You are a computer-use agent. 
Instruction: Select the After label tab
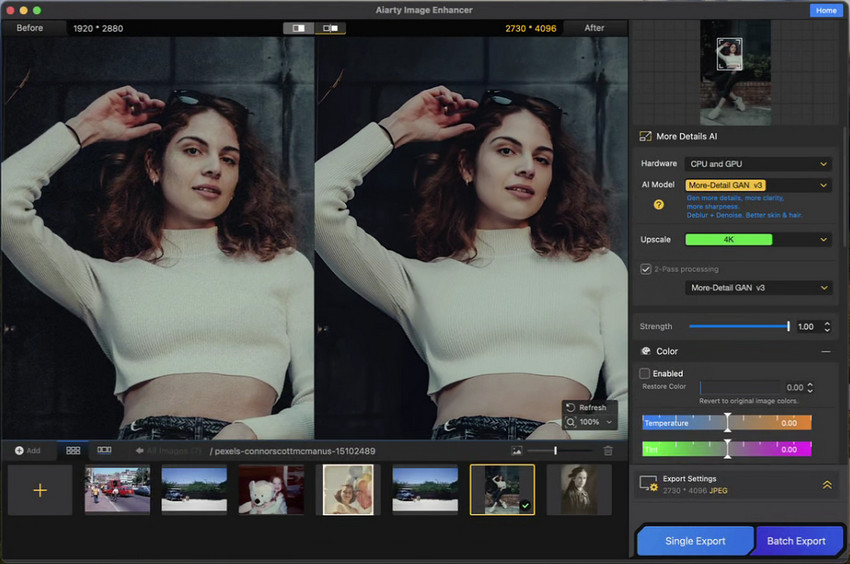click(x=594, y=28)
